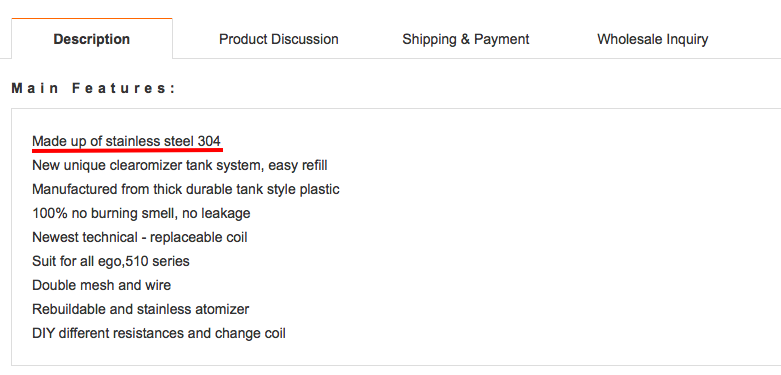Click the red underline beneath stainless steel text
Viewport: 781px width, 375px height.
pos(127,149)
